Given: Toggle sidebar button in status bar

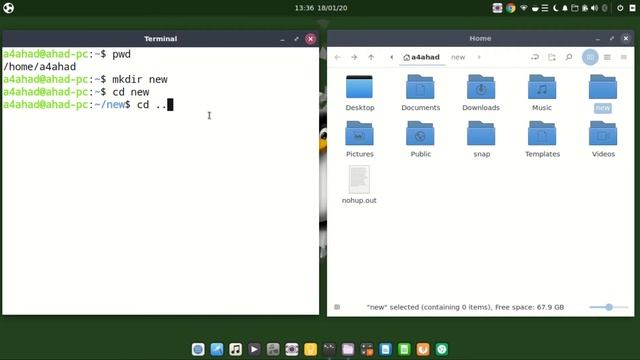Looking at the screenshot, I should [337, 307].
